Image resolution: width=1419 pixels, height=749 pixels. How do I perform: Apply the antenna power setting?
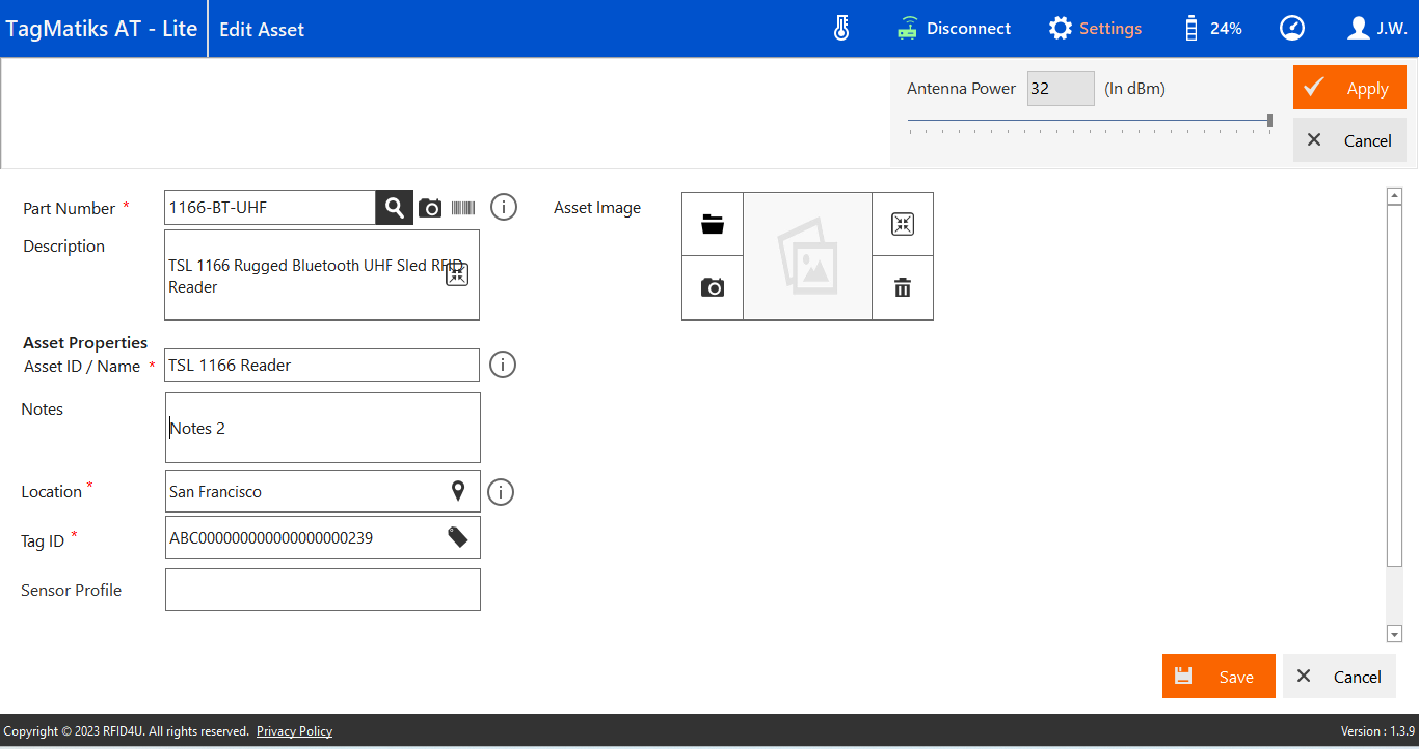point(1349,88)
